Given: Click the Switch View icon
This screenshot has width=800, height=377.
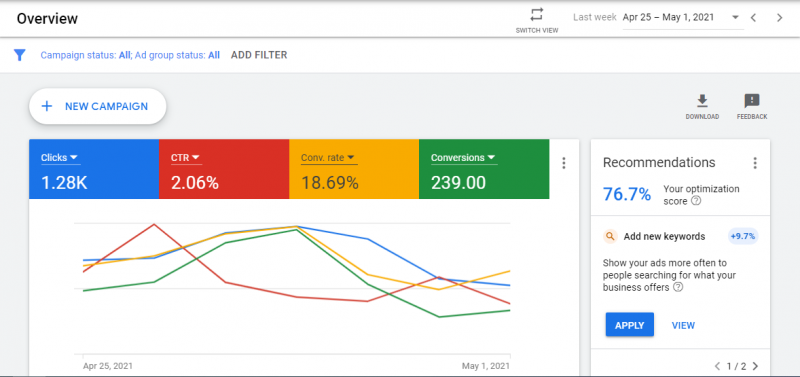Looking at the screenshot, I should [537, 14].
